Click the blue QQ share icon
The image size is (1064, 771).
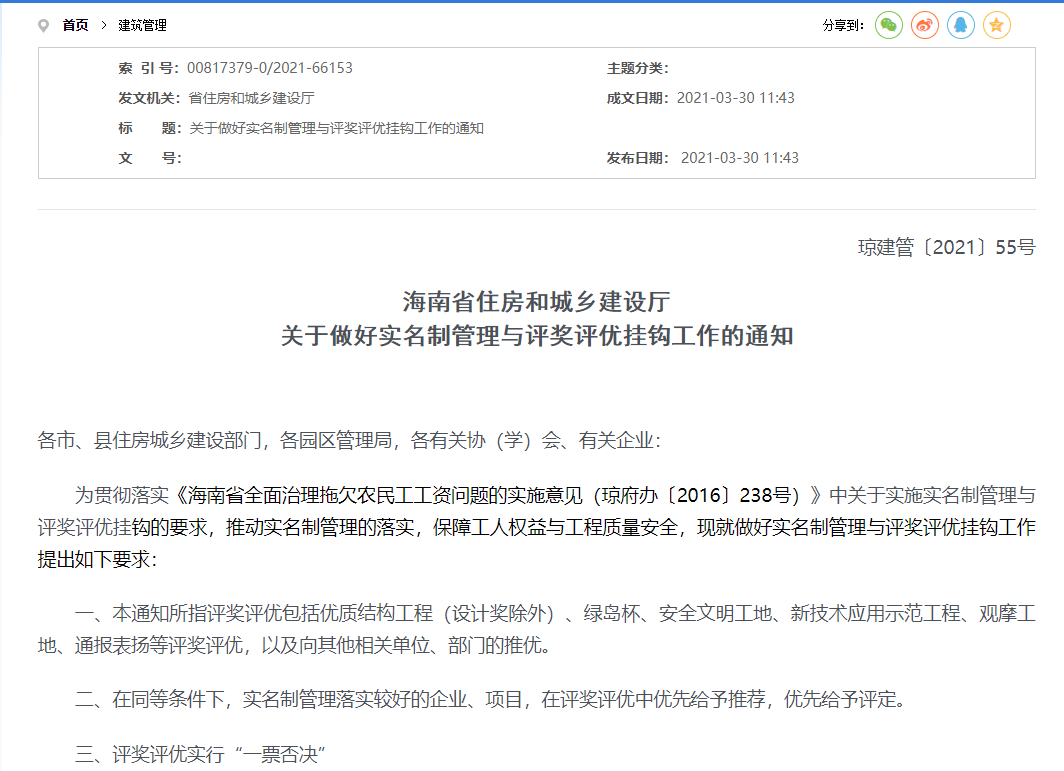[x=960, y=26]
